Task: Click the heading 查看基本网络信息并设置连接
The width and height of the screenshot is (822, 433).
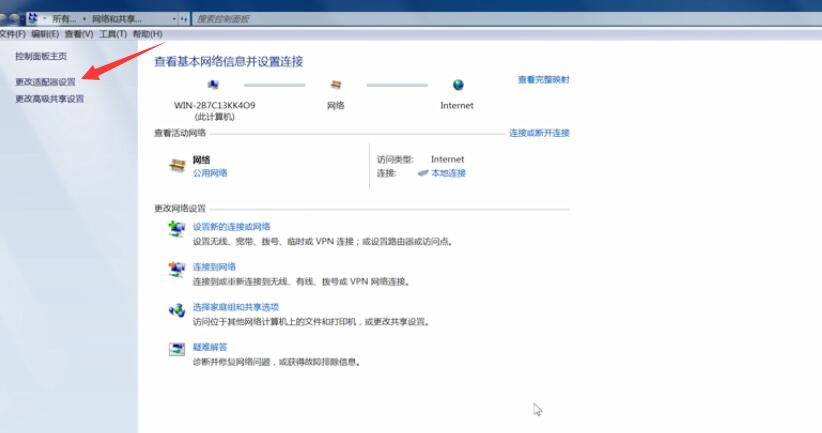Action: [229, 61]
